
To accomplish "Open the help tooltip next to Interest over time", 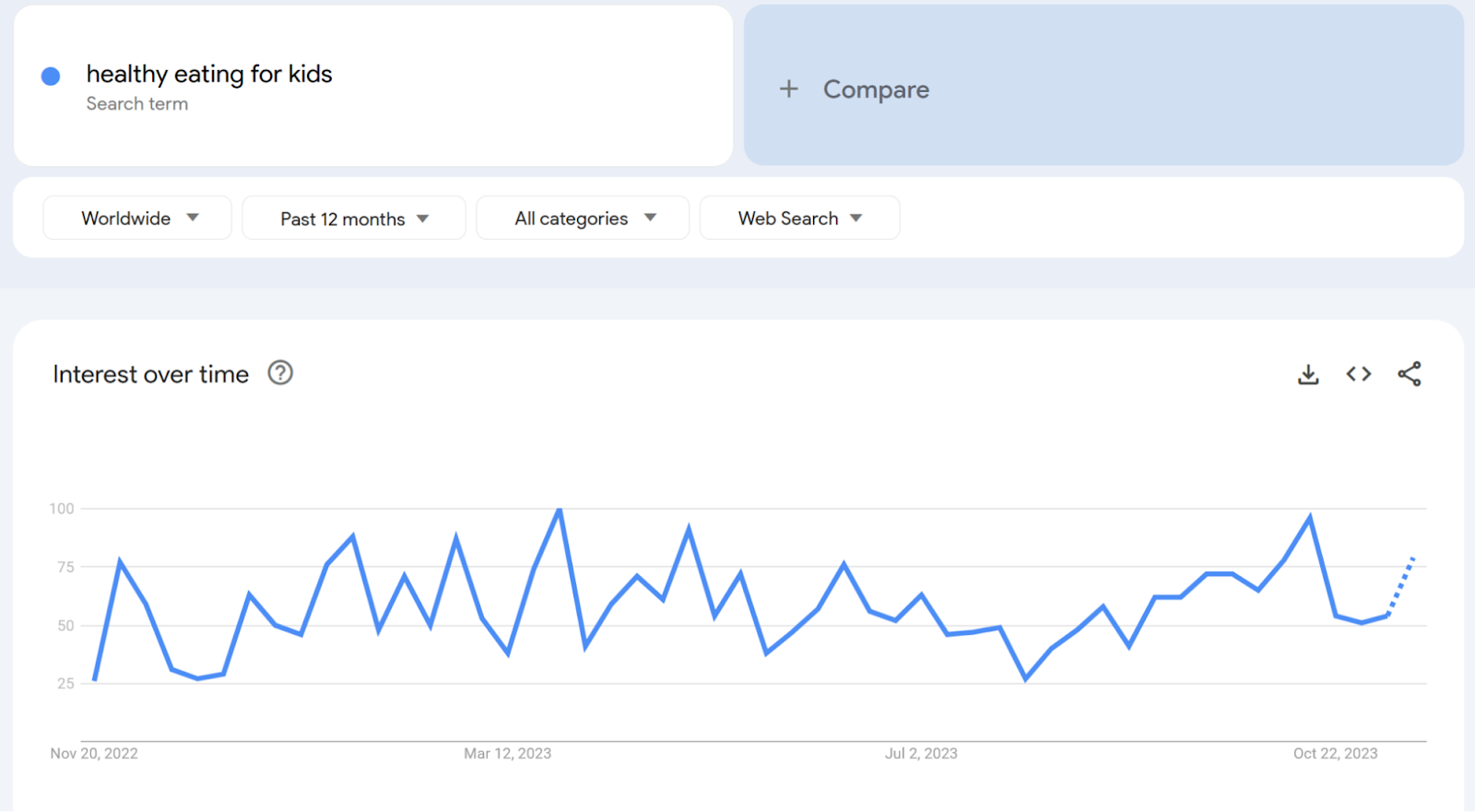I will click(280, 372).
